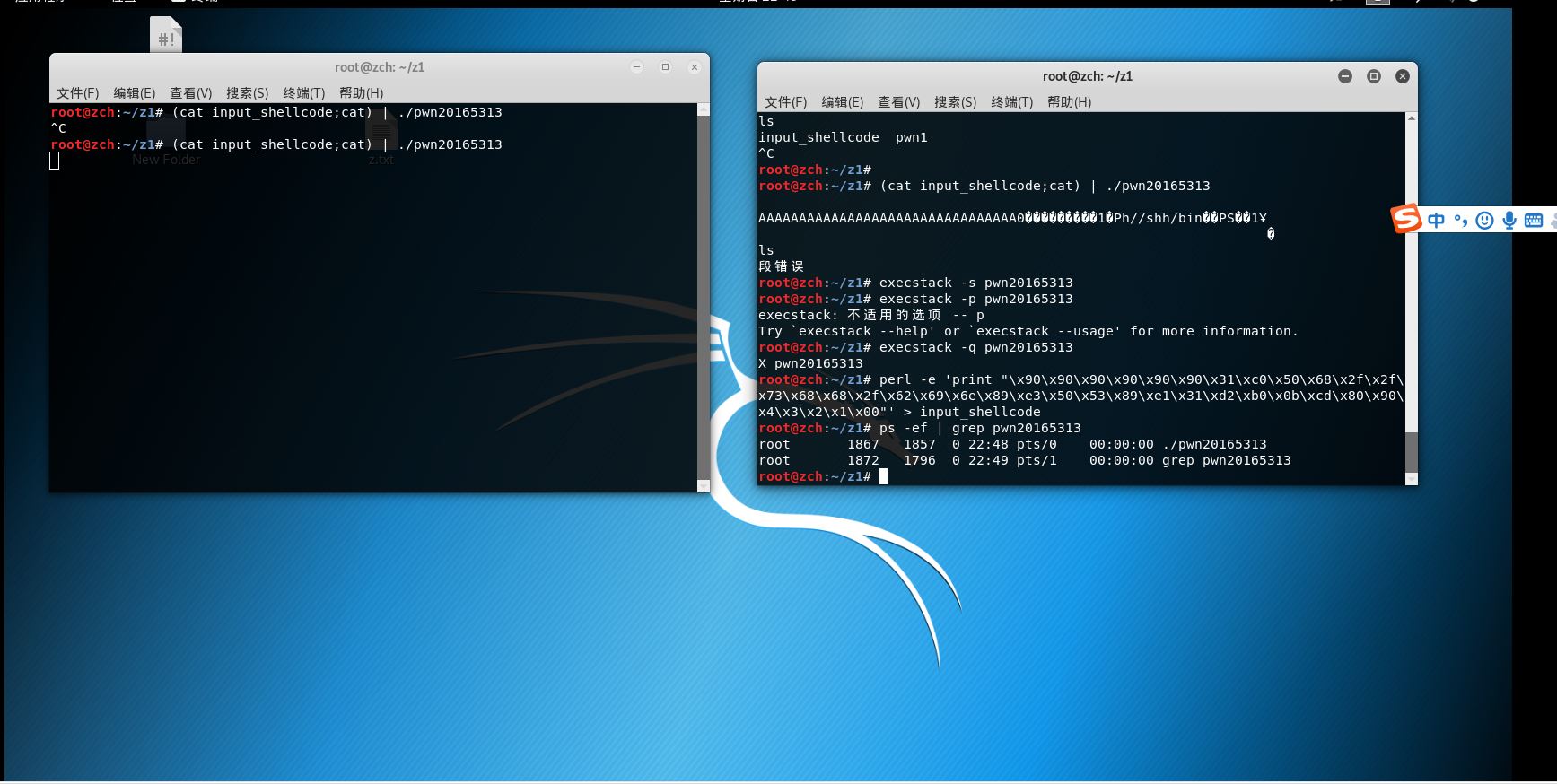Image resolution: width=1557 pixels, height=784 pixels.
Task: Open 文件(F) menu in left terminal
Action: (77, 93)
